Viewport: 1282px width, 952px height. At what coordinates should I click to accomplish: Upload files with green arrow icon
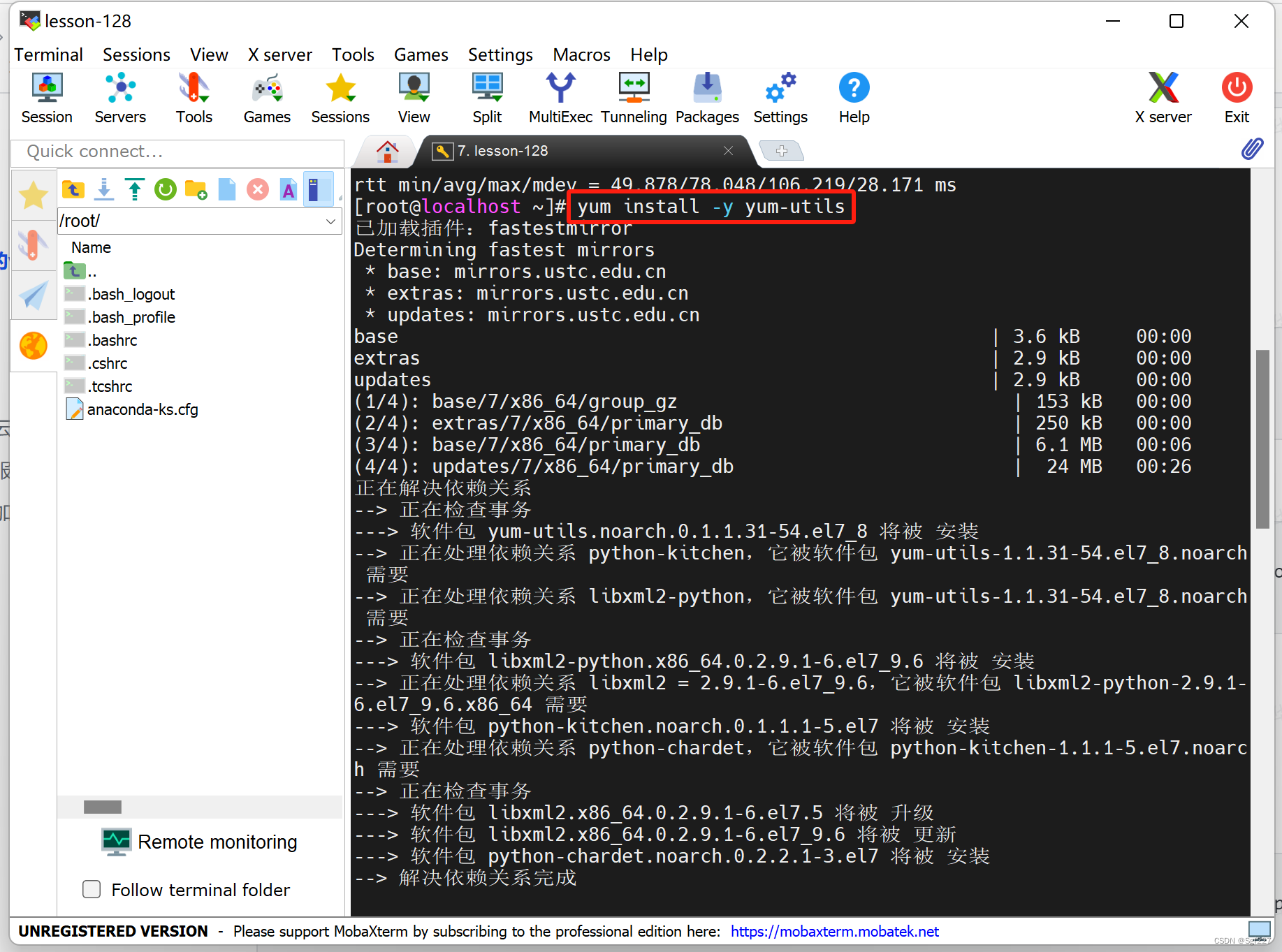(135, 189)
